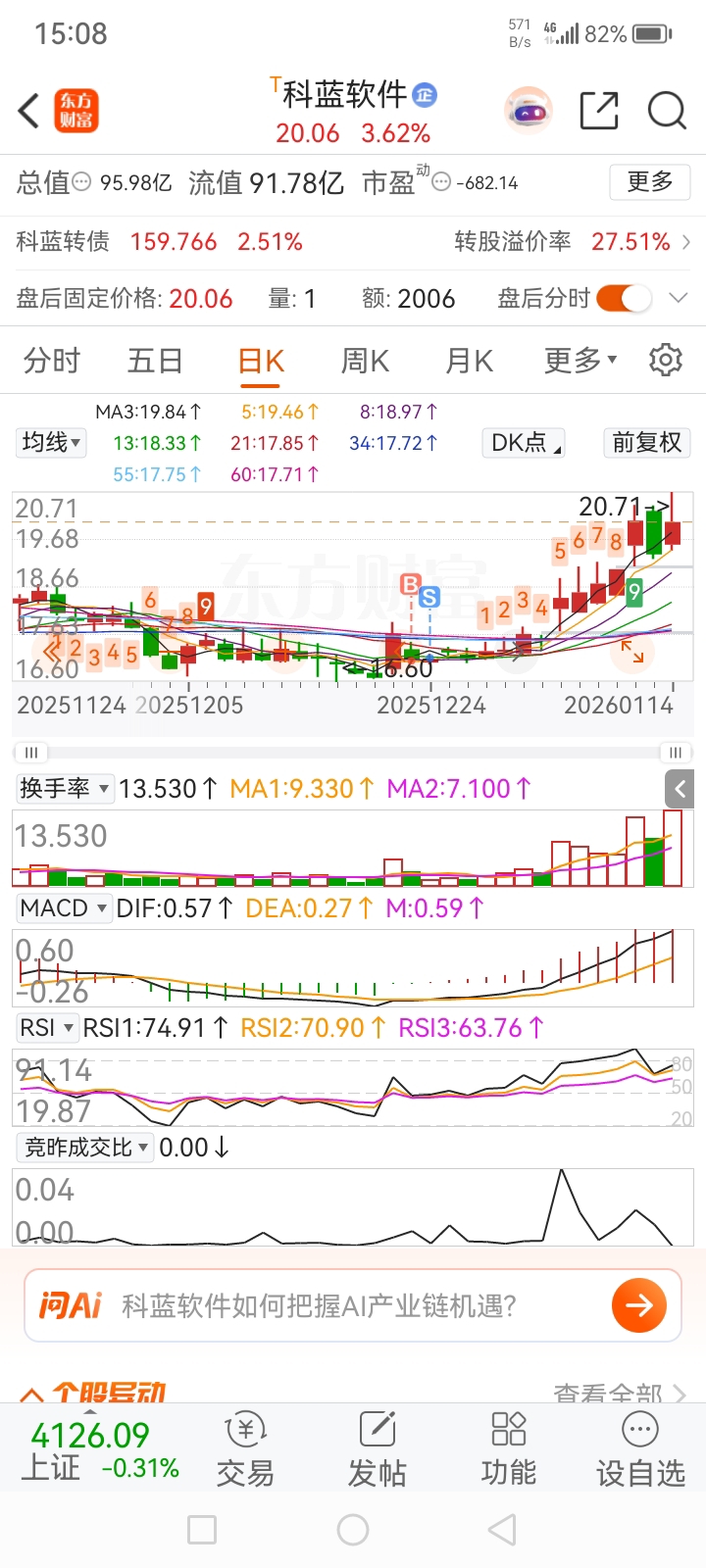Tap info icon next to 市盈

[x=442, y=182]
